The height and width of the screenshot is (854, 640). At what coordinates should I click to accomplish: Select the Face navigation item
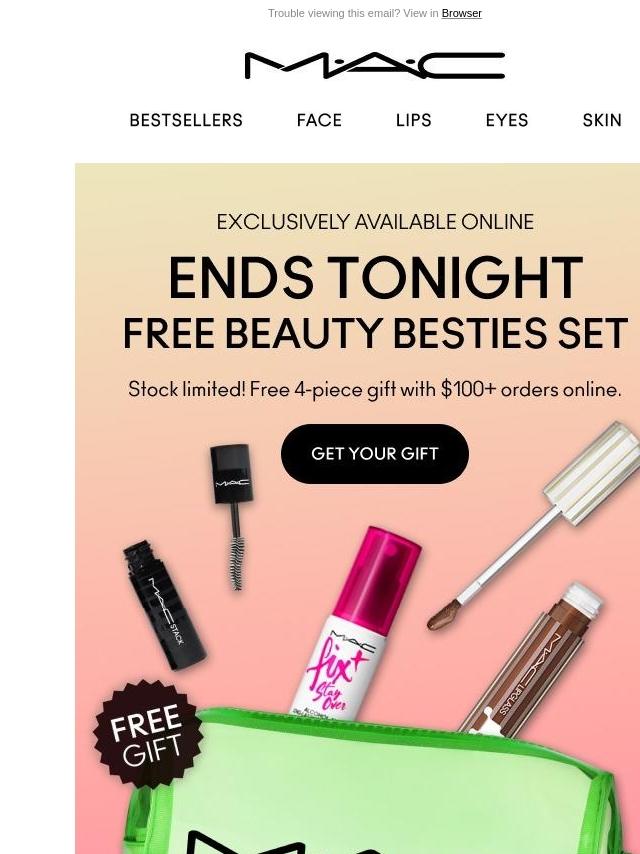[x=319, y=120]
